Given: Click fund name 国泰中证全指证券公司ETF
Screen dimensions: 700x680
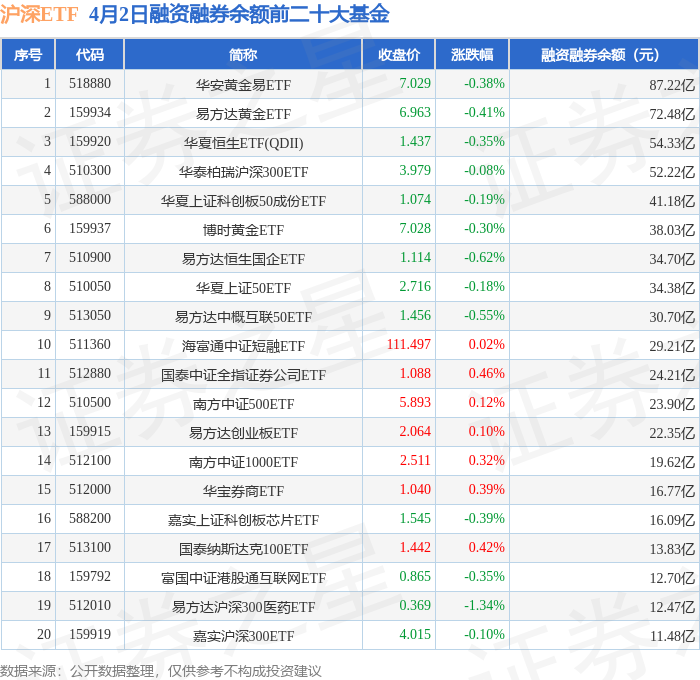Looking at the screenshot, I should coord(243,375).
